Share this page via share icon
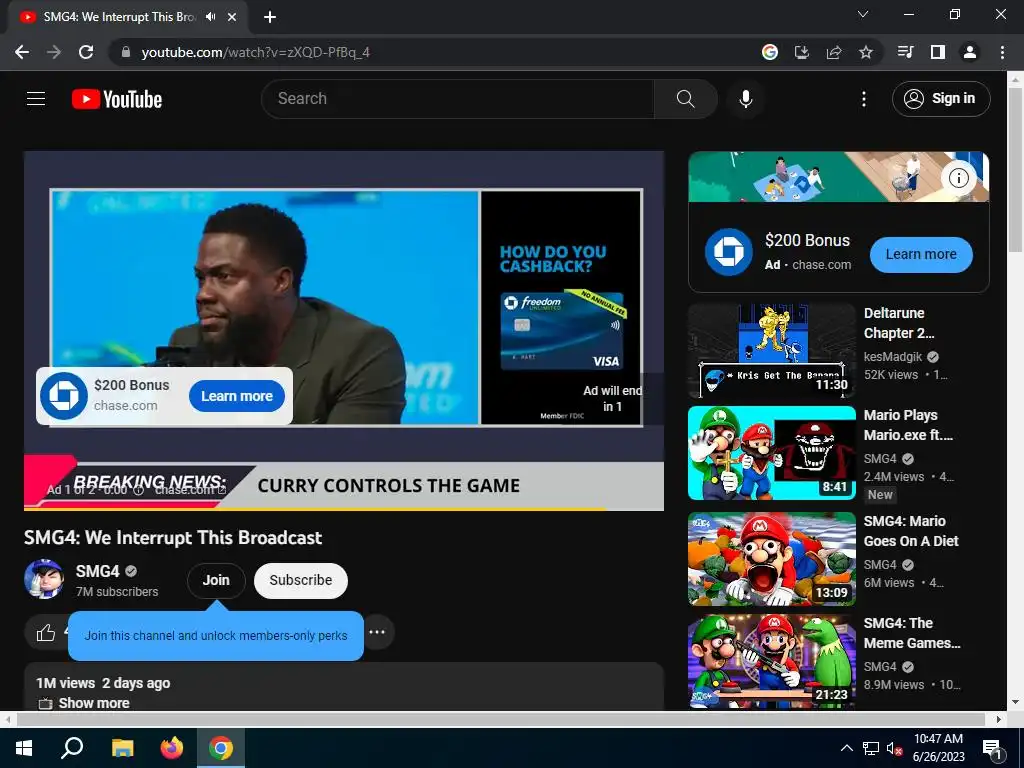 pos(833,52)
